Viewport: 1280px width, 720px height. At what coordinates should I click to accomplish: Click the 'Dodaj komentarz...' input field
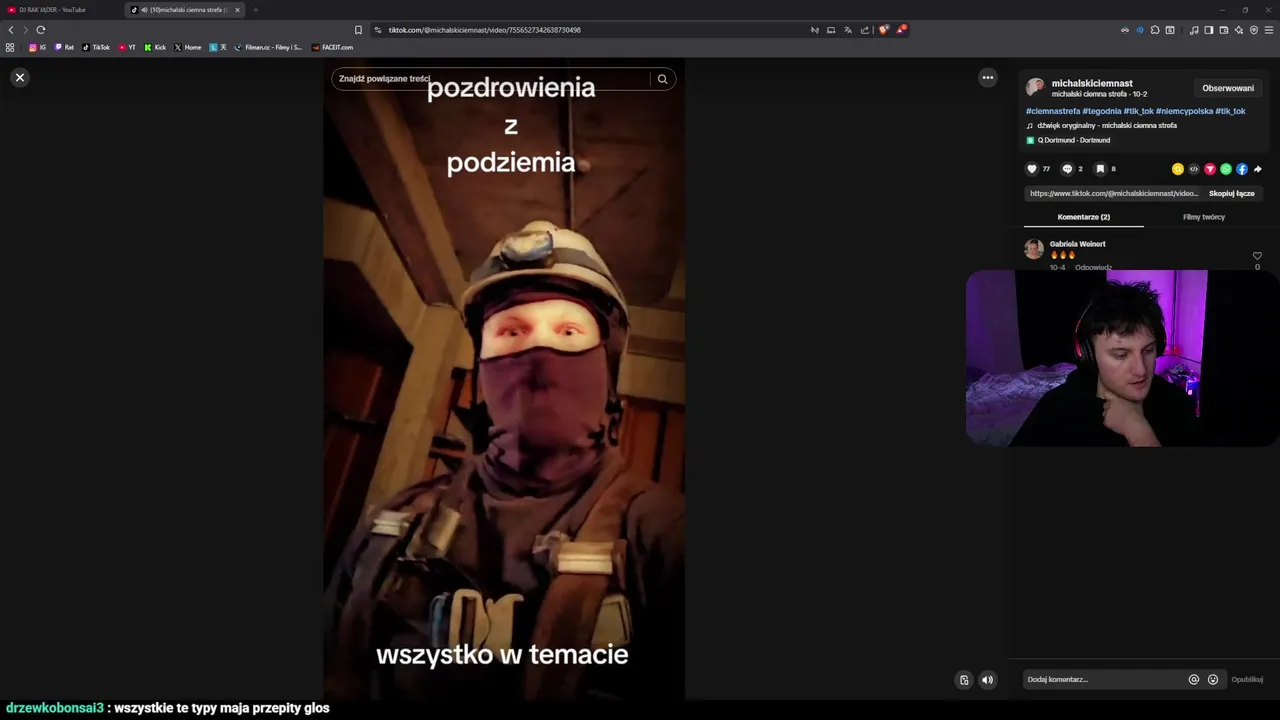[1103, 679]
